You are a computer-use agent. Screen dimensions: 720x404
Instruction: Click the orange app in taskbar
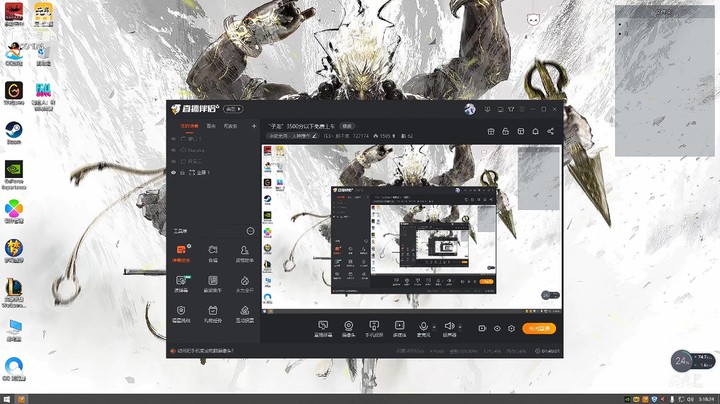click(x=21, y=399)
